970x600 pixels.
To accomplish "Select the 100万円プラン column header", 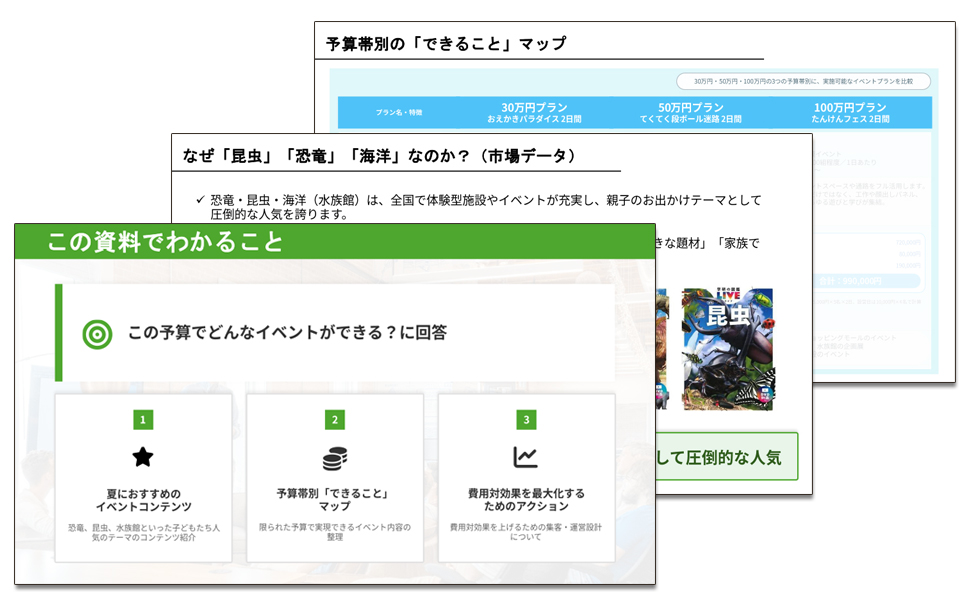I will [849, 113].
